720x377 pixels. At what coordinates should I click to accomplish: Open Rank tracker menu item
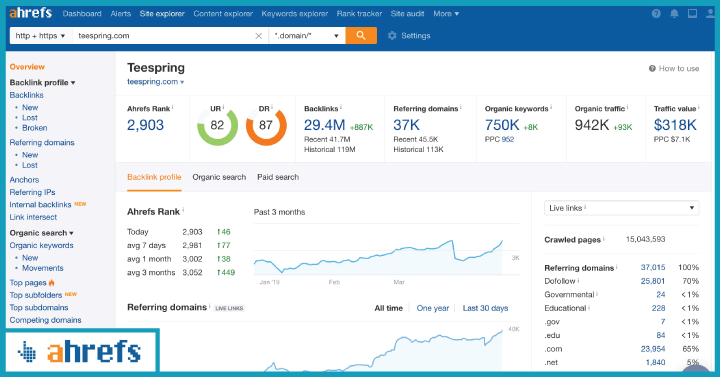(360, 14)
